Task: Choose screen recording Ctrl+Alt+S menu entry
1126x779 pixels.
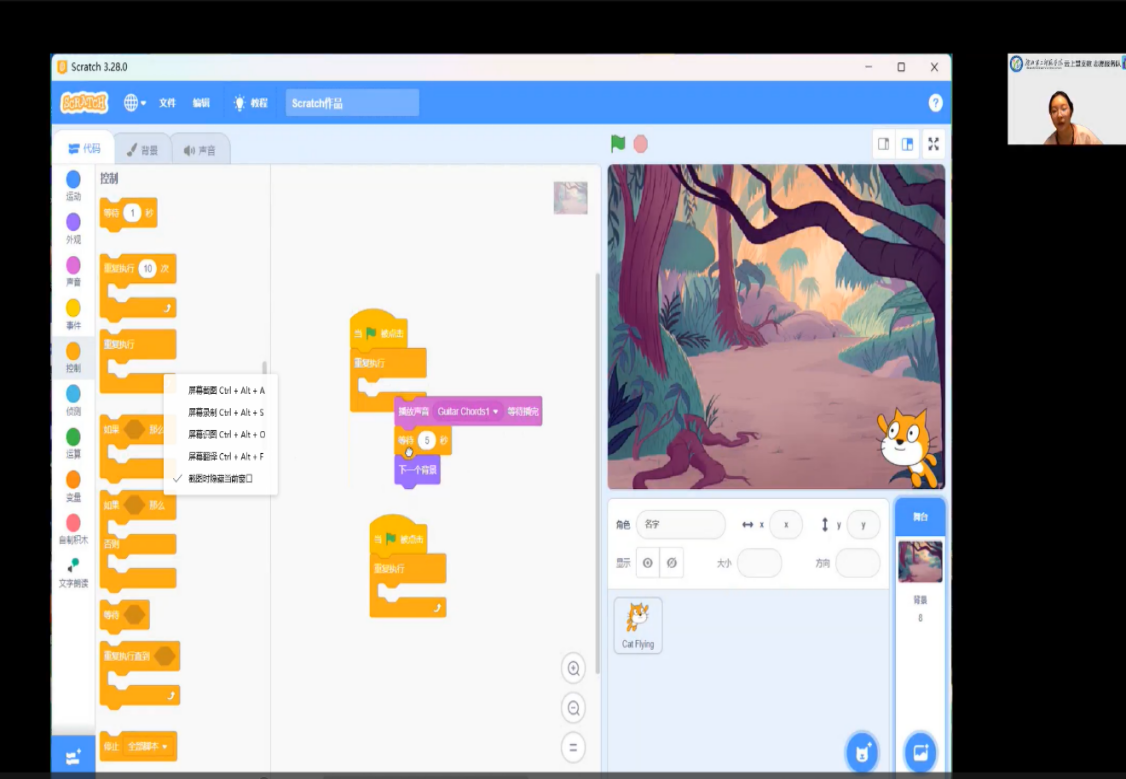Action: coord(226,412)
